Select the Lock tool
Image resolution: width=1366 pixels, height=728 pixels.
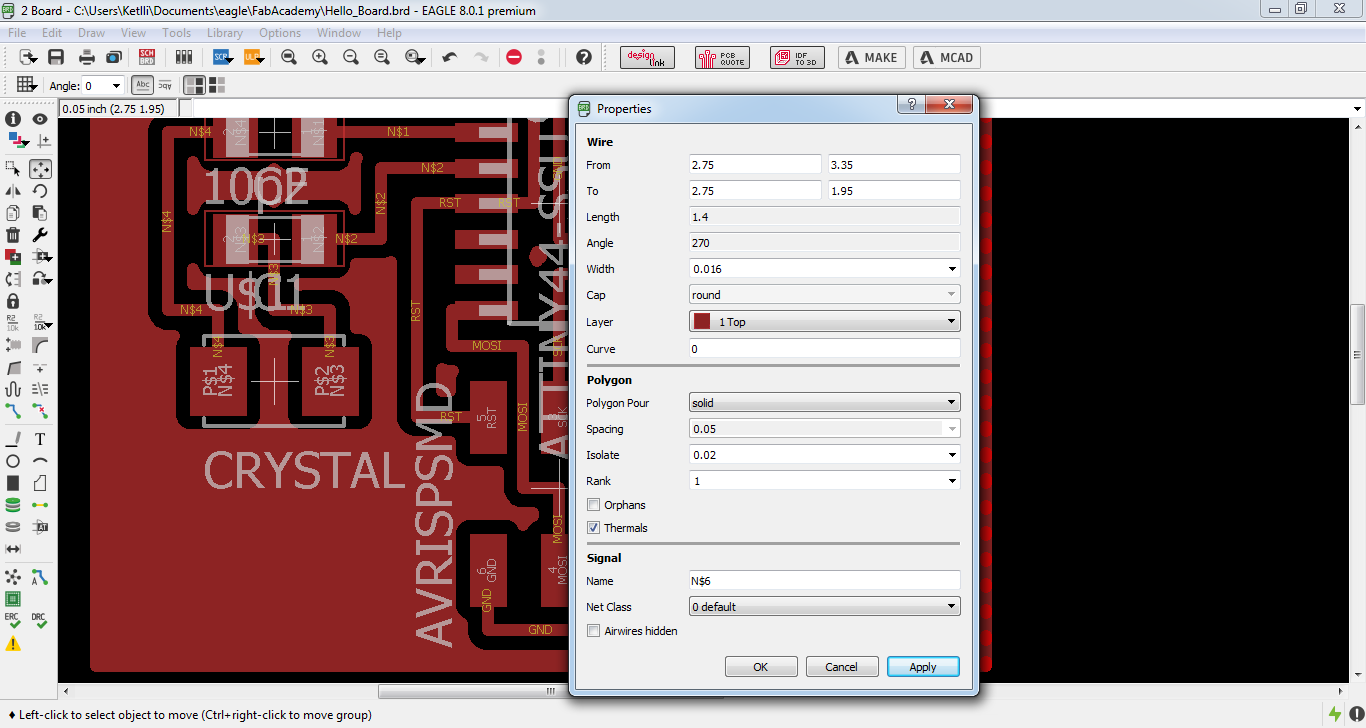13,300
